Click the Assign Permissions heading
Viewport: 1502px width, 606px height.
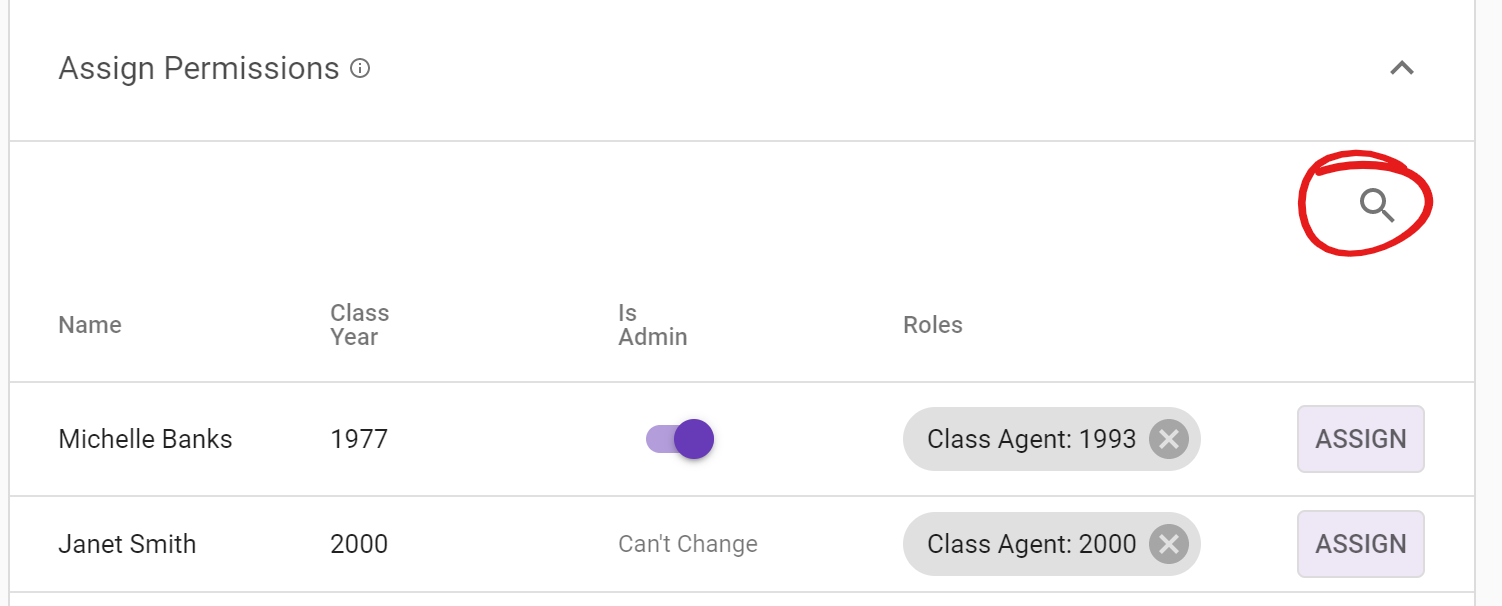tap(199, 69)
